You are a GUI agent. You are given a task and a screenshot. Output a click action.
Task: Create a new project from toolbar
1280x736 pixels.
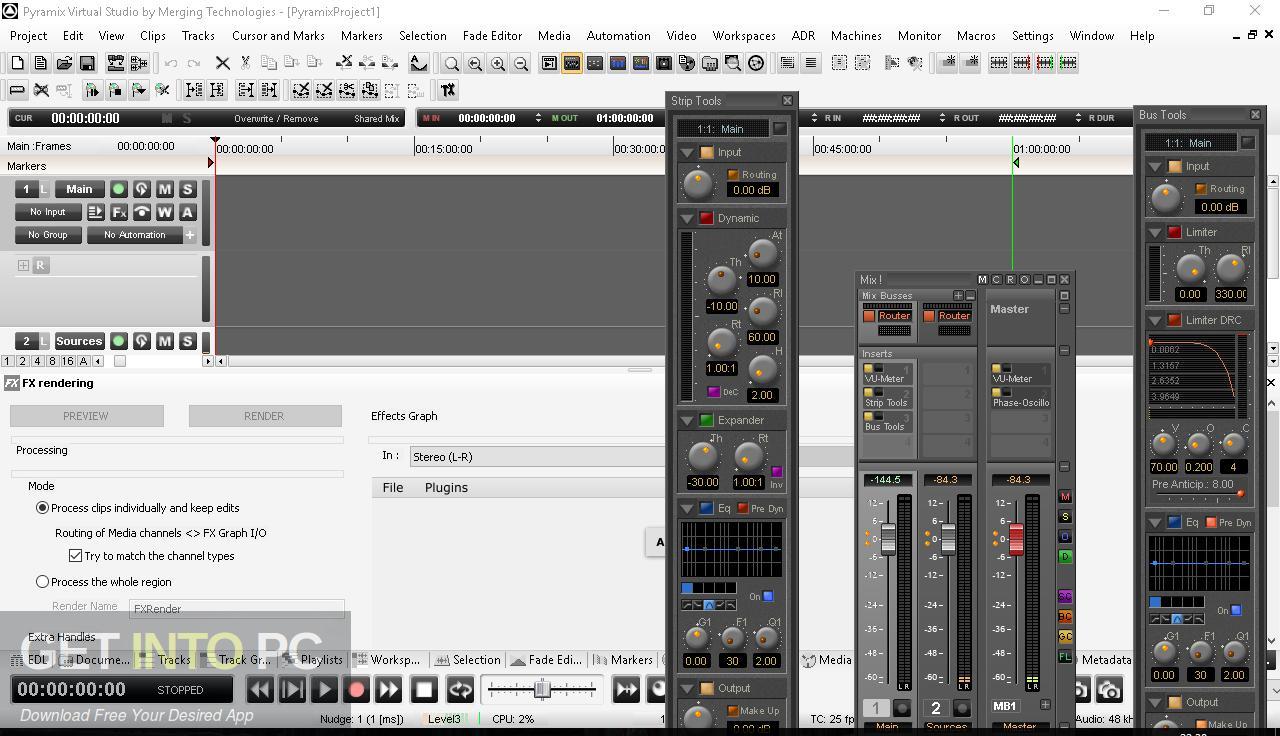pos(17,63)
